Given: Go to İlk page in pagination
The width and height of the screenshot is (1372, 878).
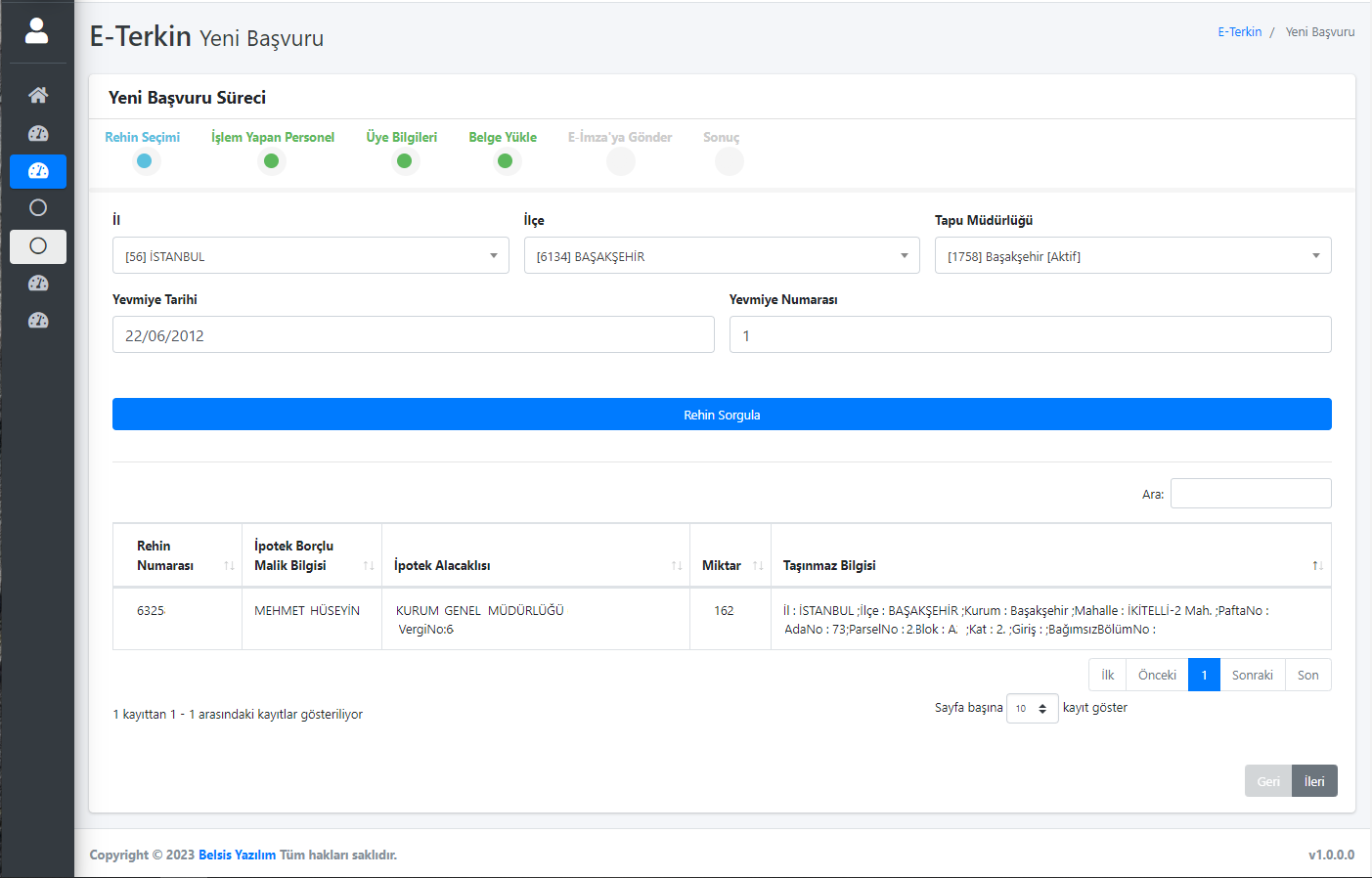Looking at the screenshot, I should click(1107, 675).
